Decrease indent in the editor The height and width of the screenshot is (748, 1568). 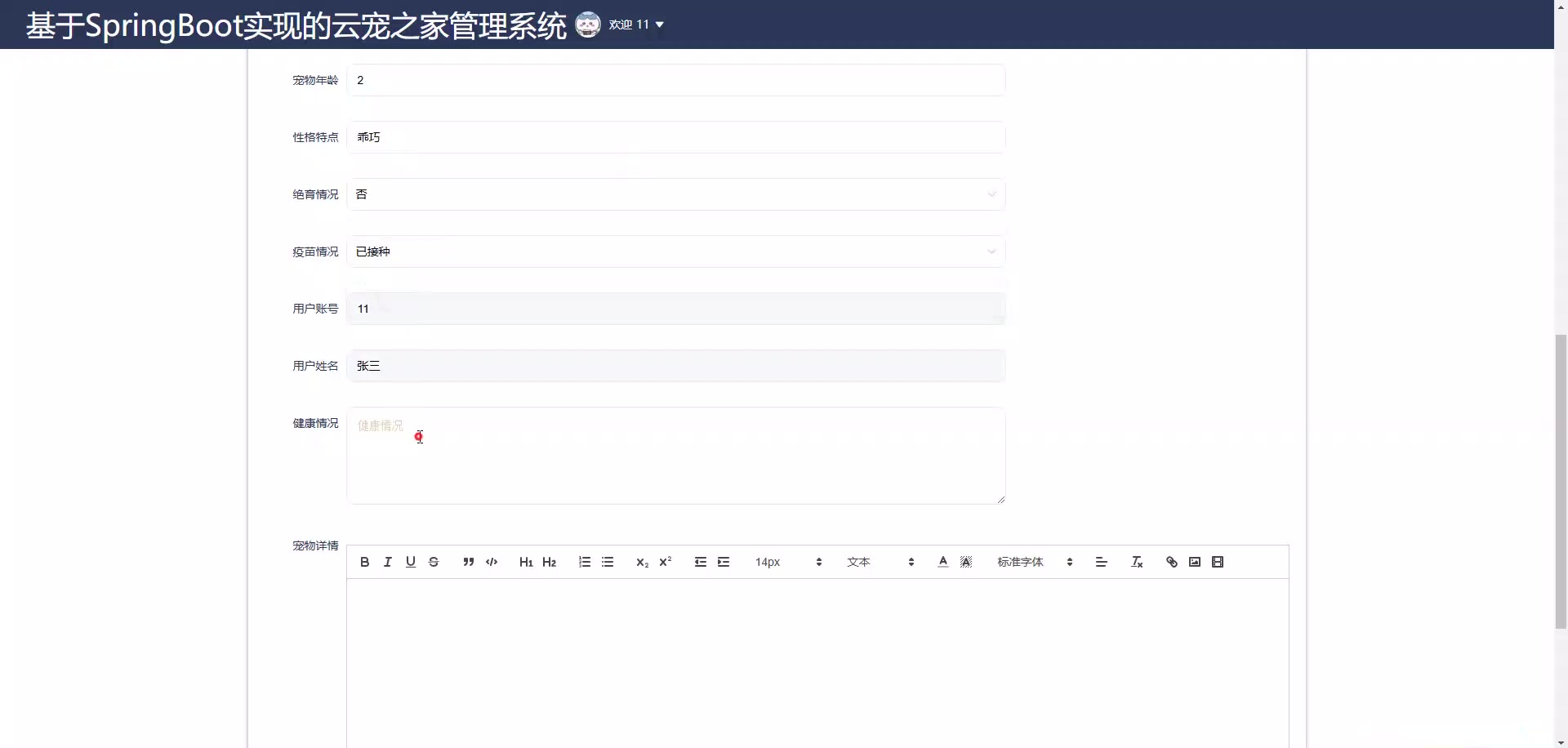[700, 562]
